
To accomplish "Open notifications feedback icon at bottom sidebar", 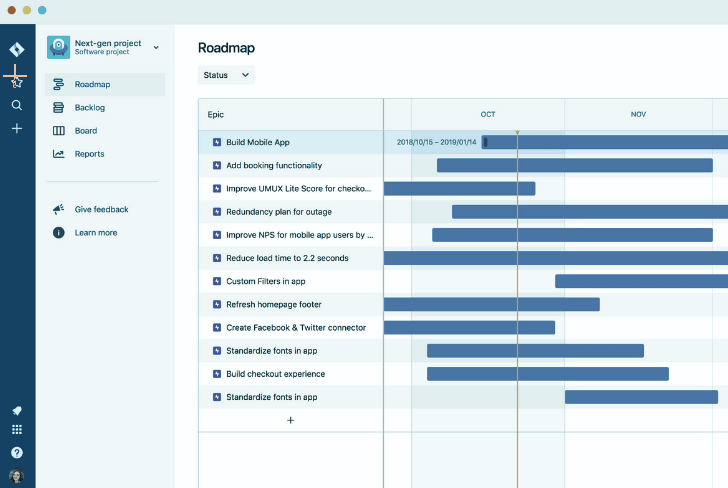I will tap(17, 410).
